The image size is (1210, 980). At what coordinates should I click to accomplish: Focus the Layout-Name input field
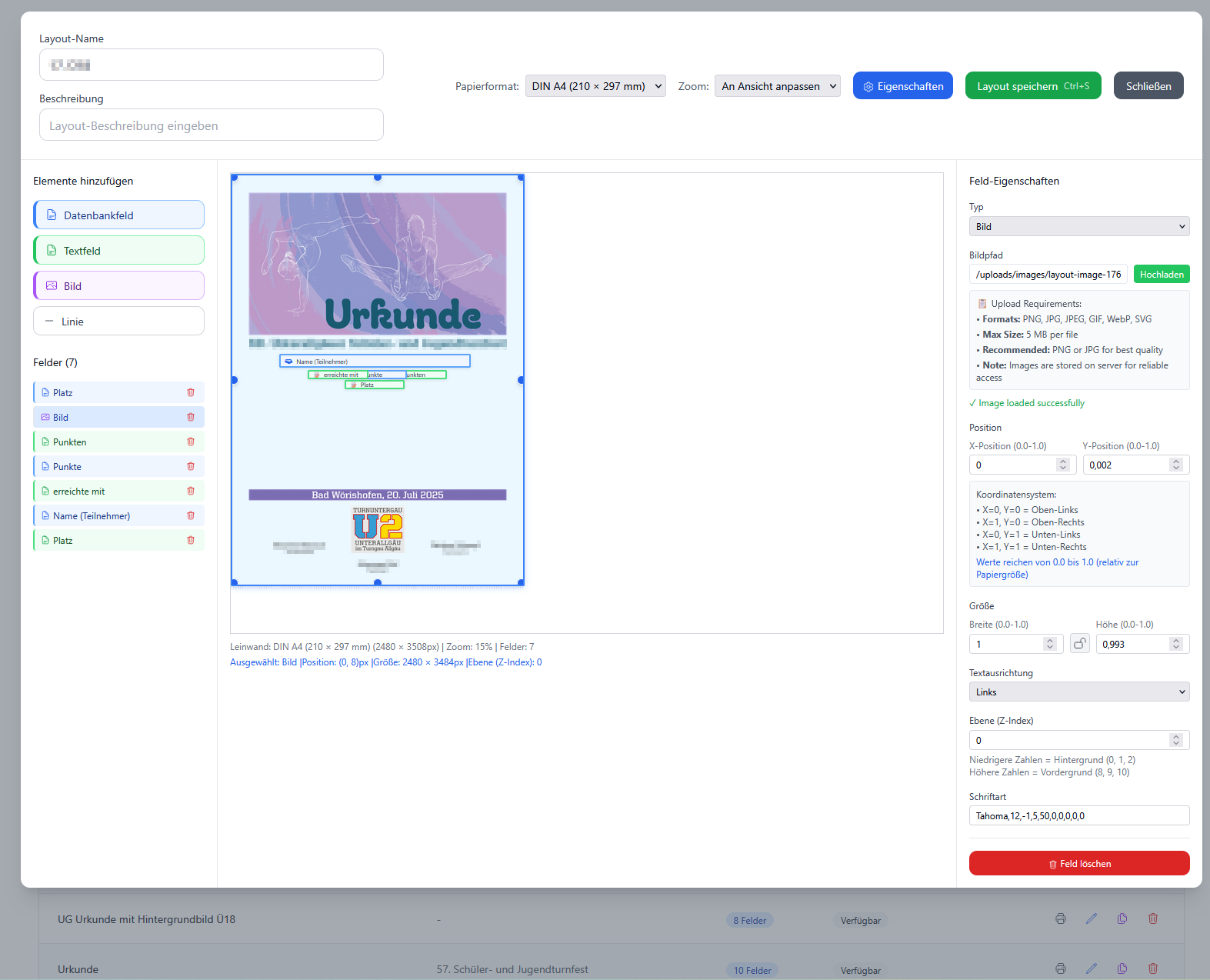pyautogui.click(x=212, y=65)
